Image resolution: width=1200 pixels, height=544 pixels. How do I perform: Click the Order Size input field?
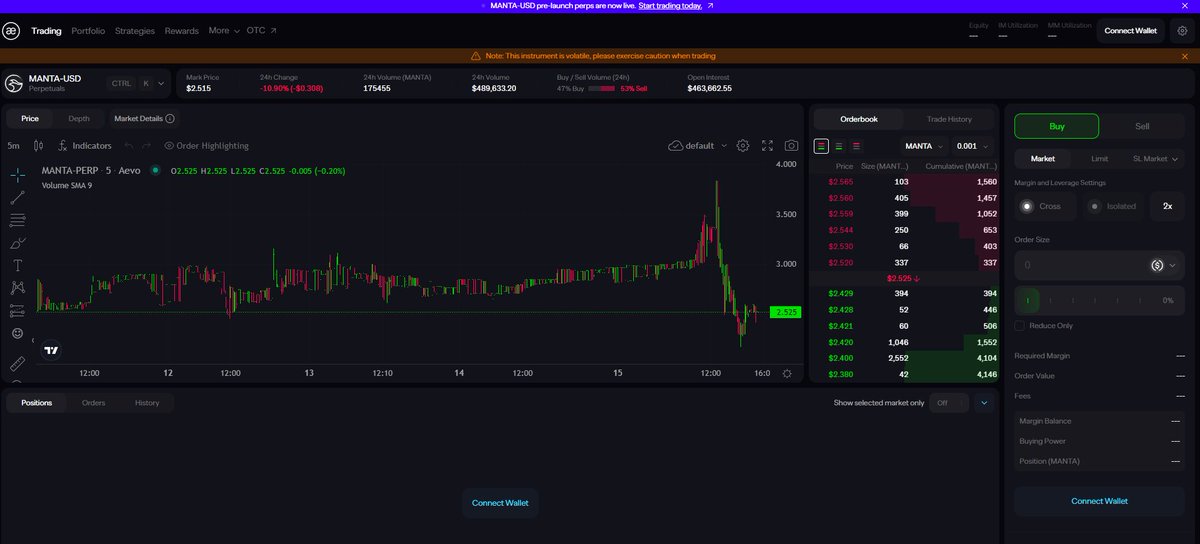pyautogui.click(x=1100, y=265)
